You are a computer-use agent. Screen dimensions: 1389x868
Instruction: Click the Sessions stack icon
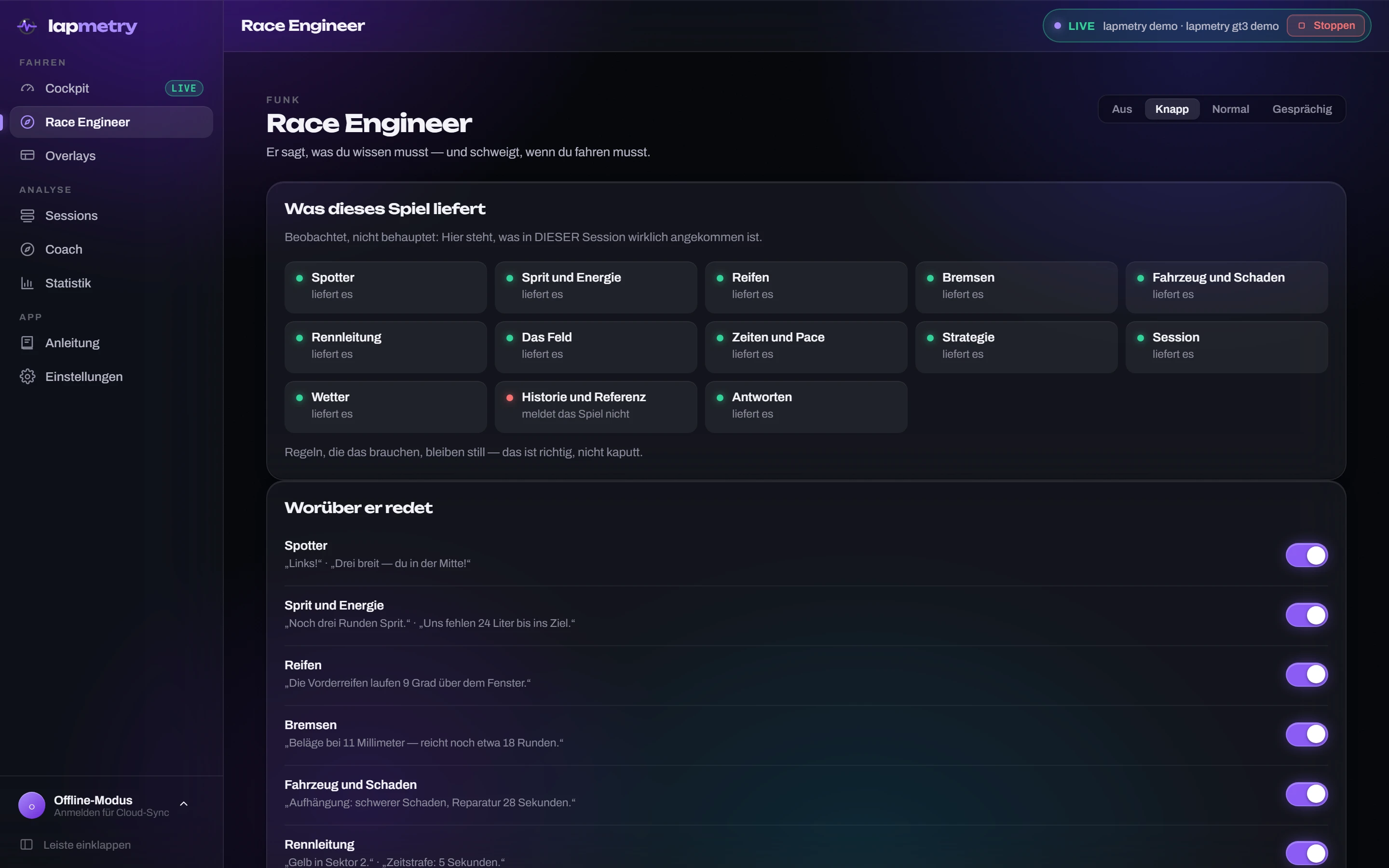click(x=27, y=216)
